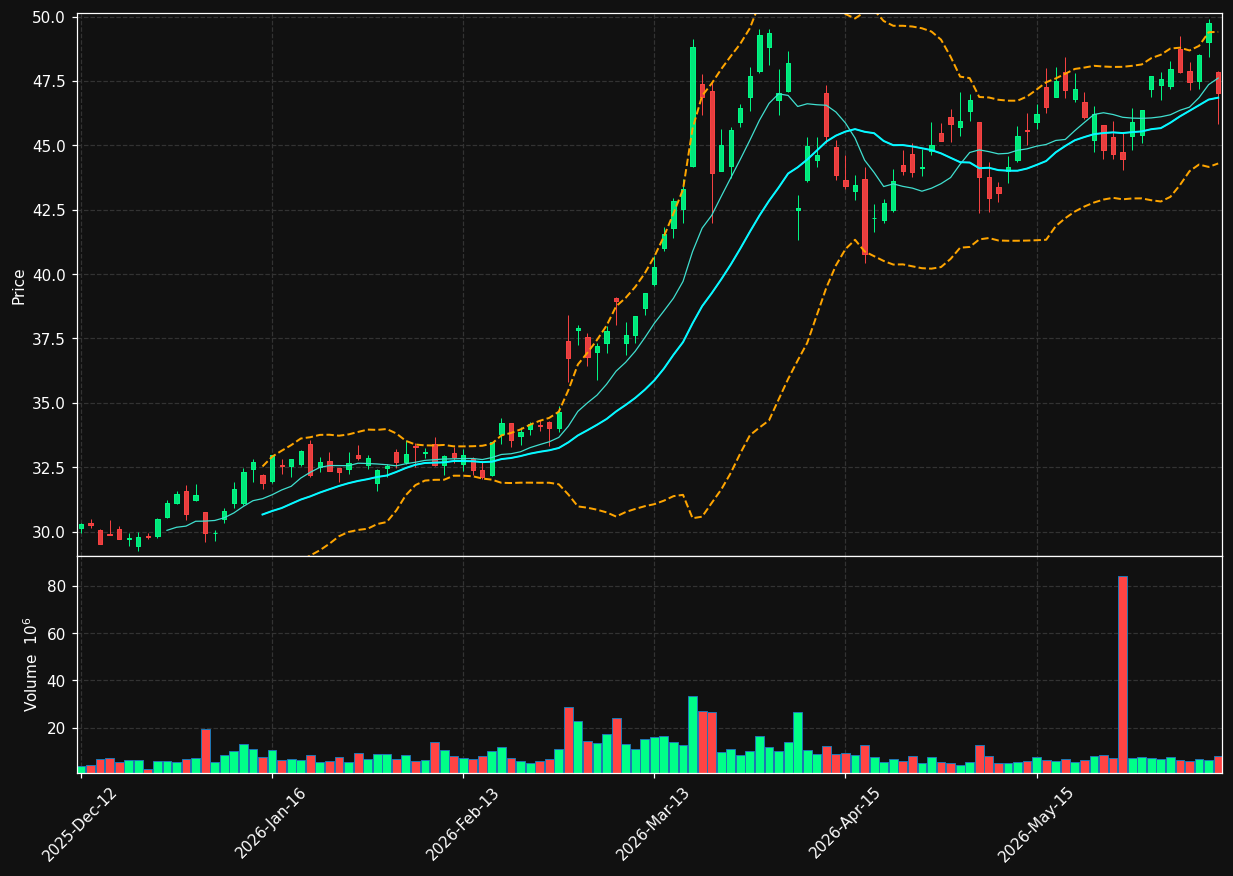Image resolution: width=1233 pixels, height=876 pixels.
Task: Click the 35.0 price tick label
Action: [49, 404]
